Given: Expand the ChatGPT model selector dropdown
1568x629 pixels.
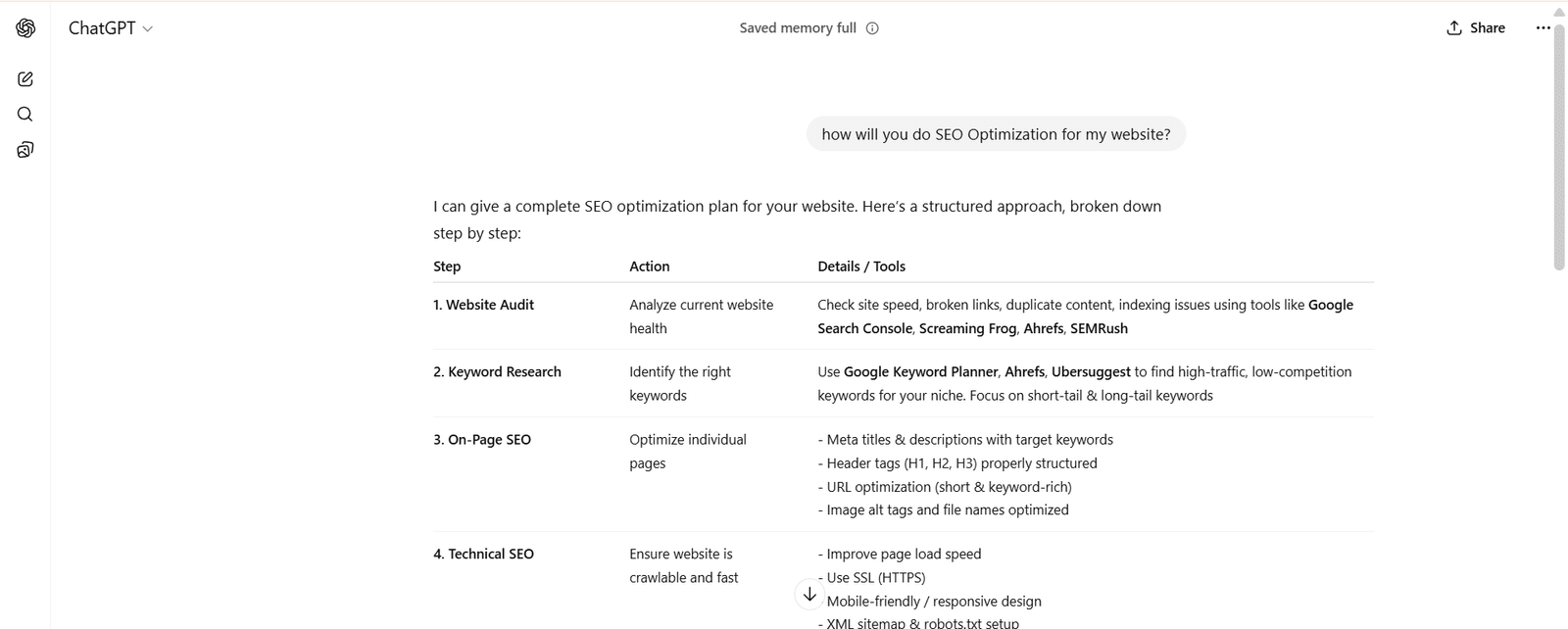Looking at the screenshot, I should pos(110,28).
